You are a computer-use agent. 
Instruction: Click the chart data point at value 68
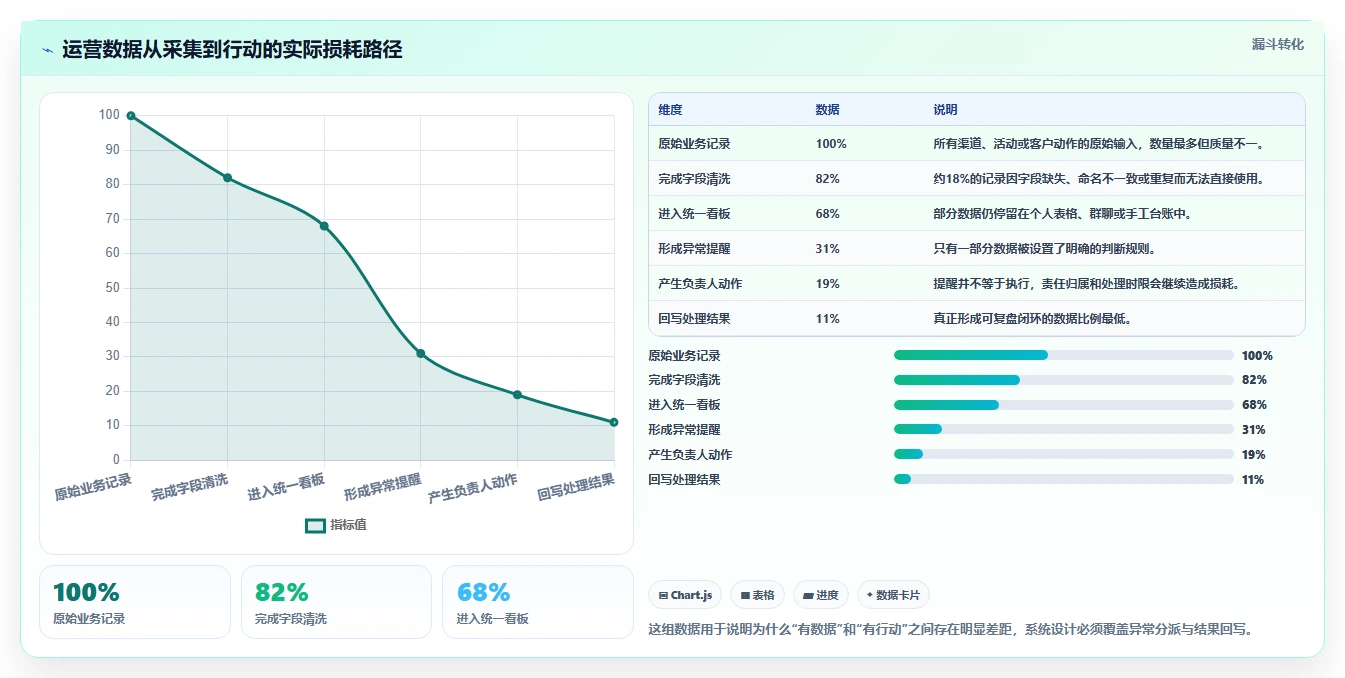tap(324, 226)
